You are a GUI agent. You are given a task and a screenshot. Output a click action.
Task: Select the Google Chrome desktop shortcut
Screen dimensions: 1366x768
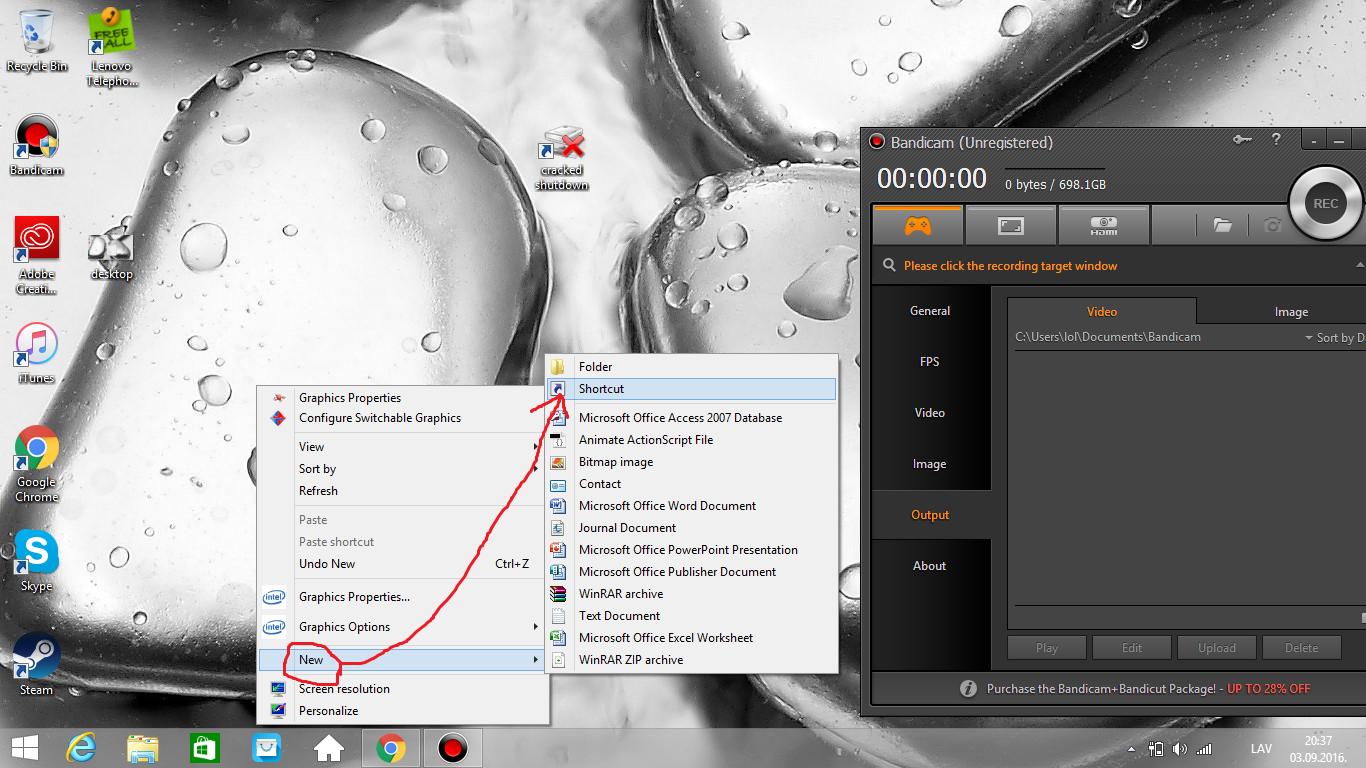(x=37, y=463)
